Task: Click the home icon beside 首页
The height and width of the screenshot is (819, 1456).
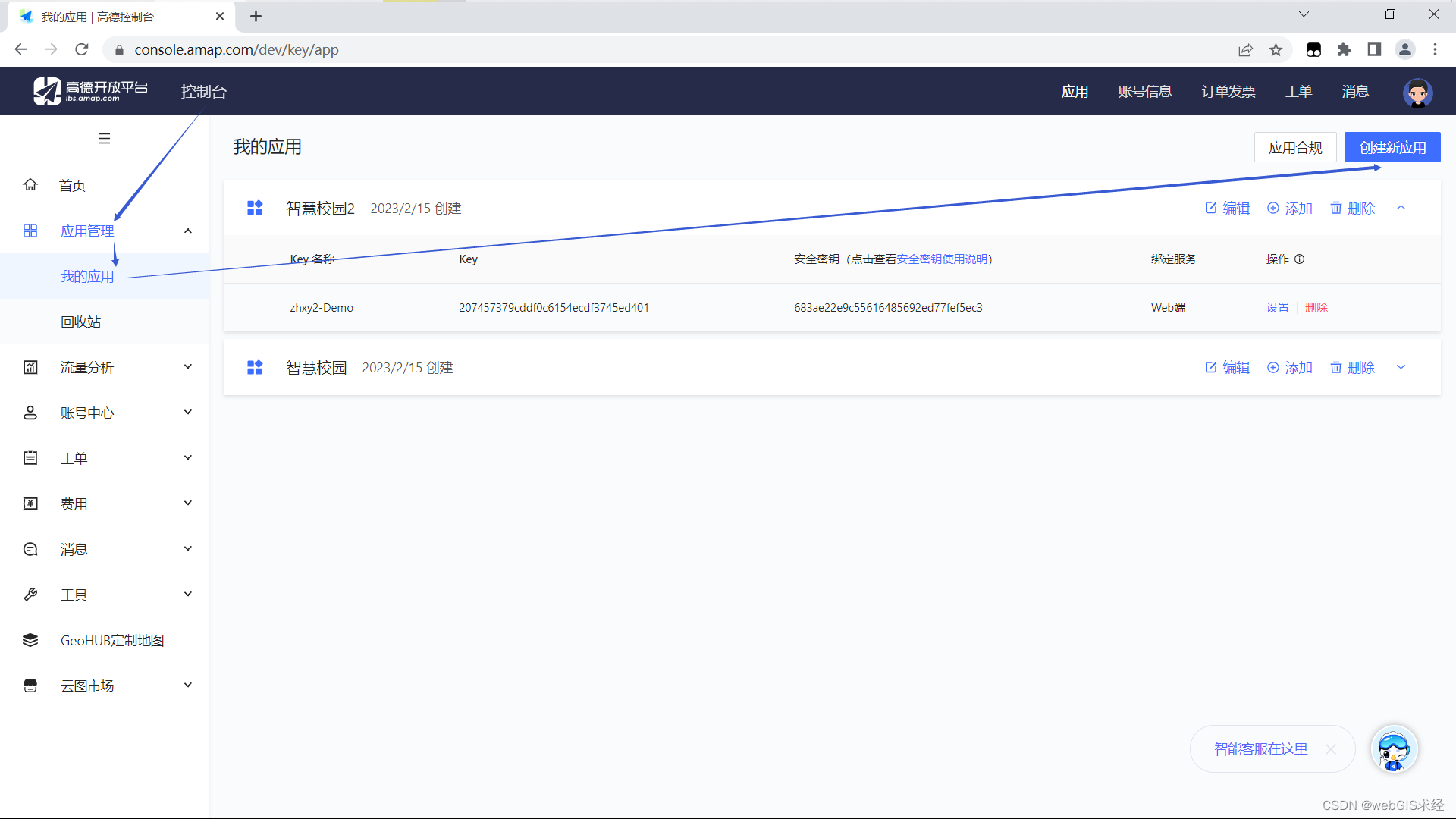Action: (x=30, y=185)
